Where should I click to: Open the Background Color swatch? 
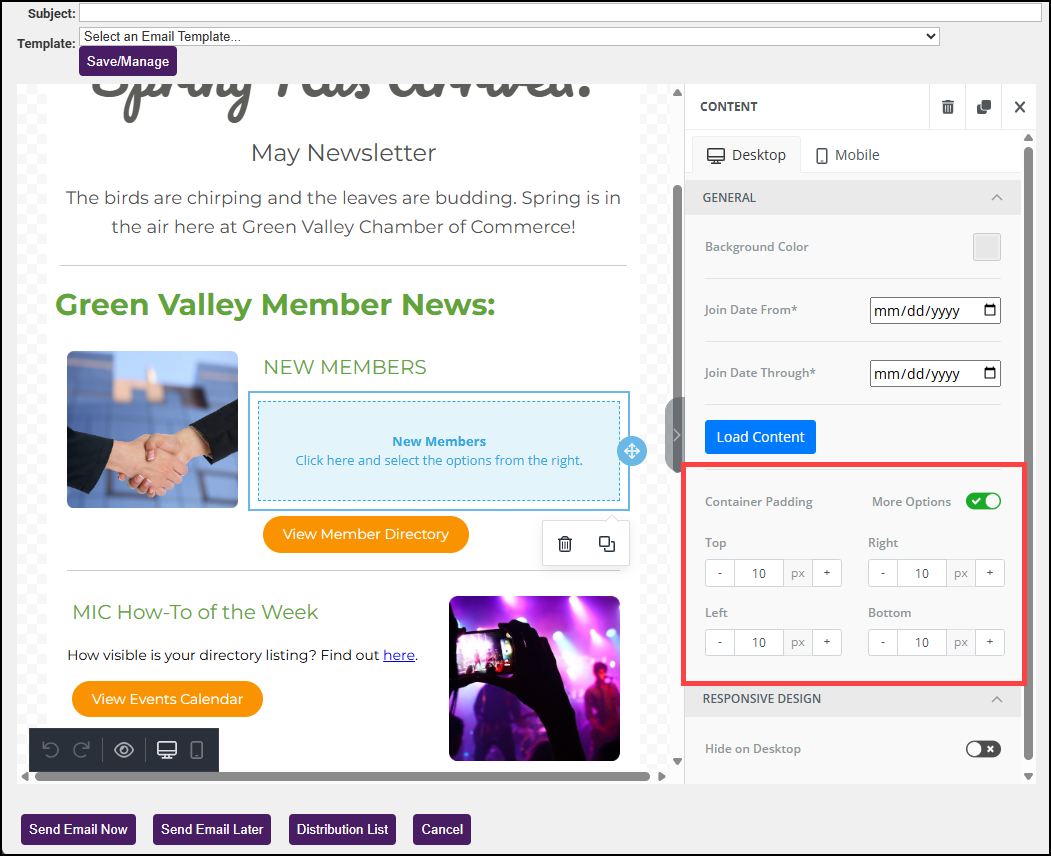click(x=987, y=247)
